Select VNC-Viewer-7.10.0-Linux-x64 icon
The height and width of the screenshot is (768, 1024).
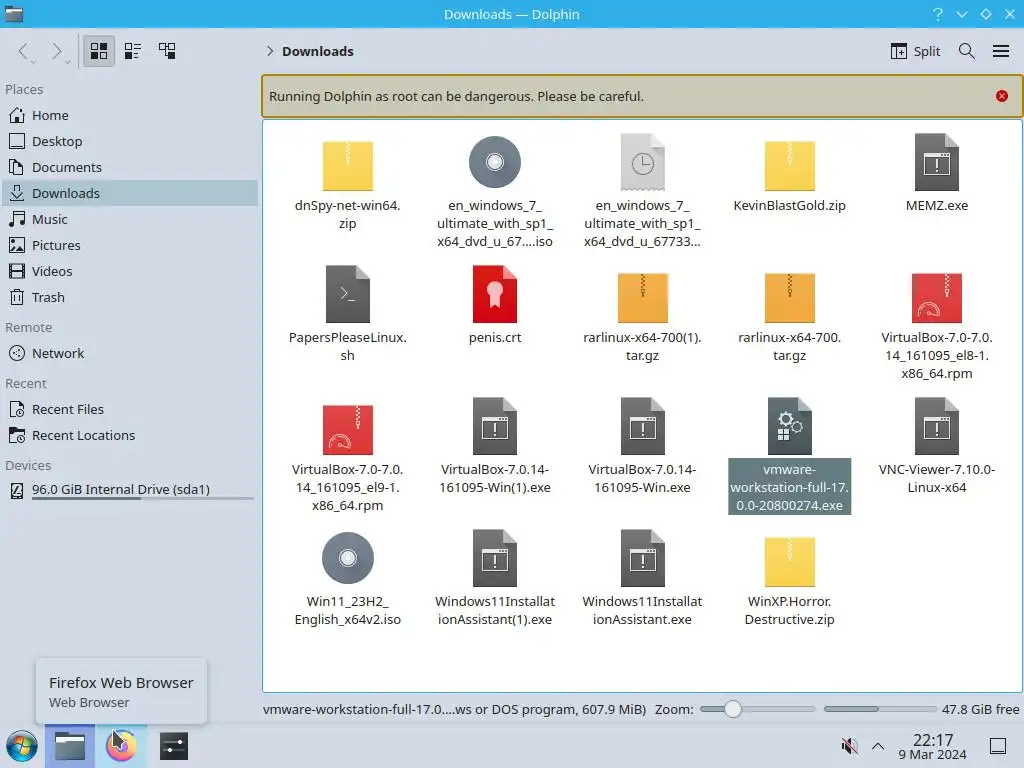pyautogui.click(x=936, y=426)
